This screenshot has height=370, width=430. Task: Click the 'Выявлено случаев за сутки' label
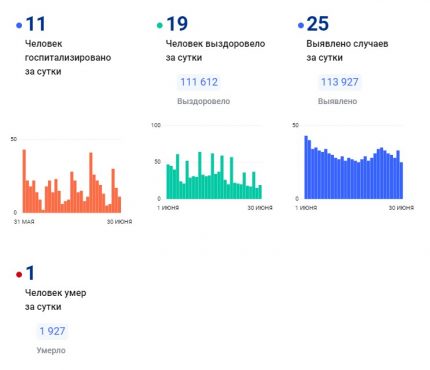pos(347,51)
